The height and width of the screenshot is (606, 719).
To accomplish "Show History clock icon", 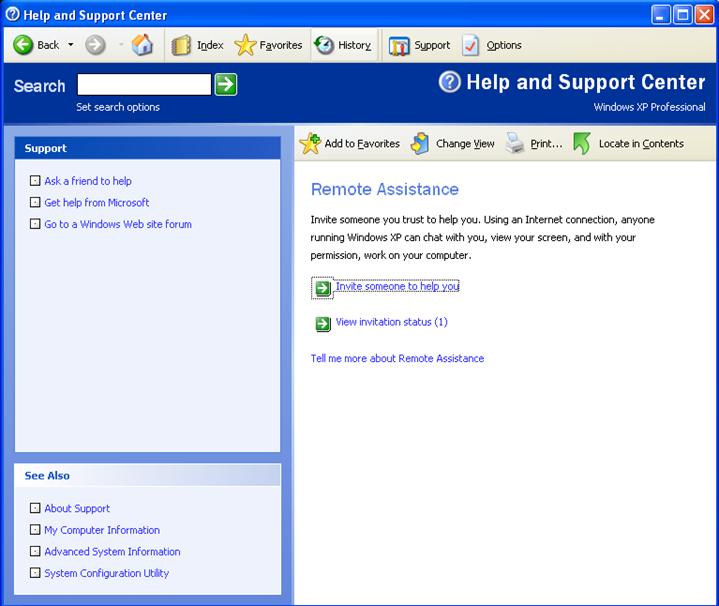I will pos(324,45).
